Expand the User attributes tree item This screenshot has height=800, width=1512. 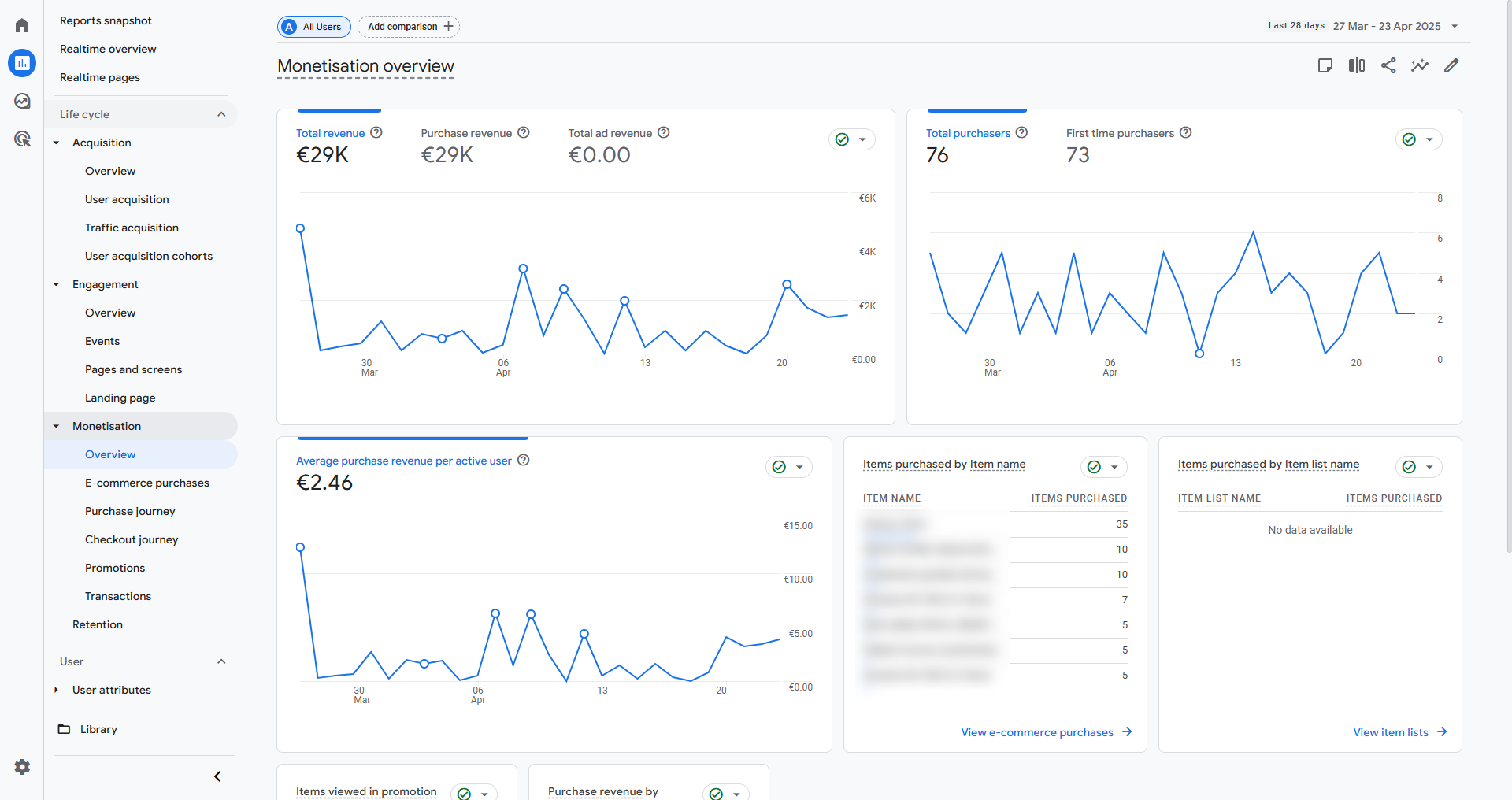coord(56,690)
